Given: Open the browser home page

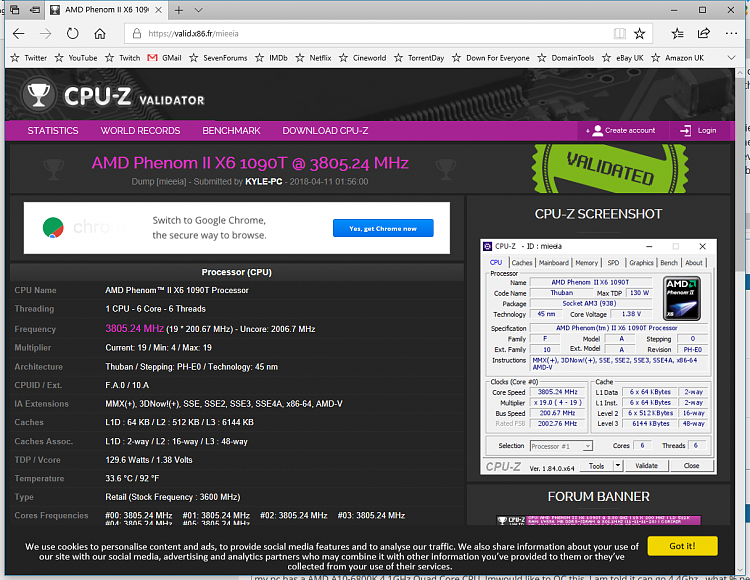Looking at the screenshot, I should point(99,33).
